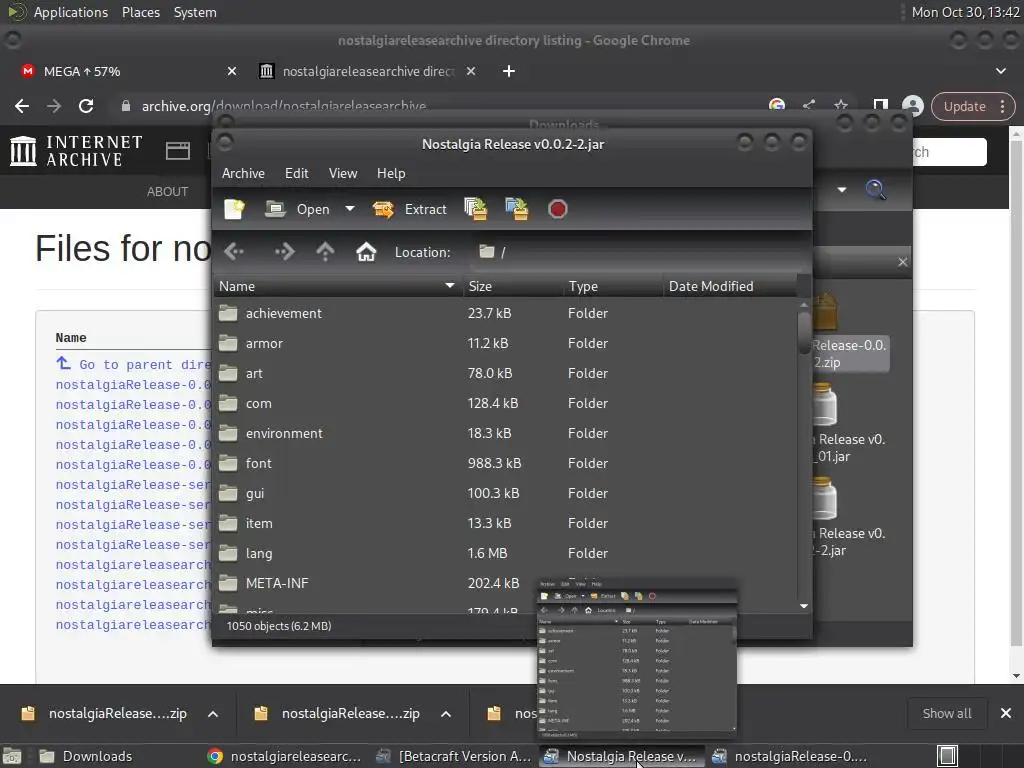Select the item folder row
Image resolution: width=1024 pixels, height=768 pixels.
(x=505, y=524)
